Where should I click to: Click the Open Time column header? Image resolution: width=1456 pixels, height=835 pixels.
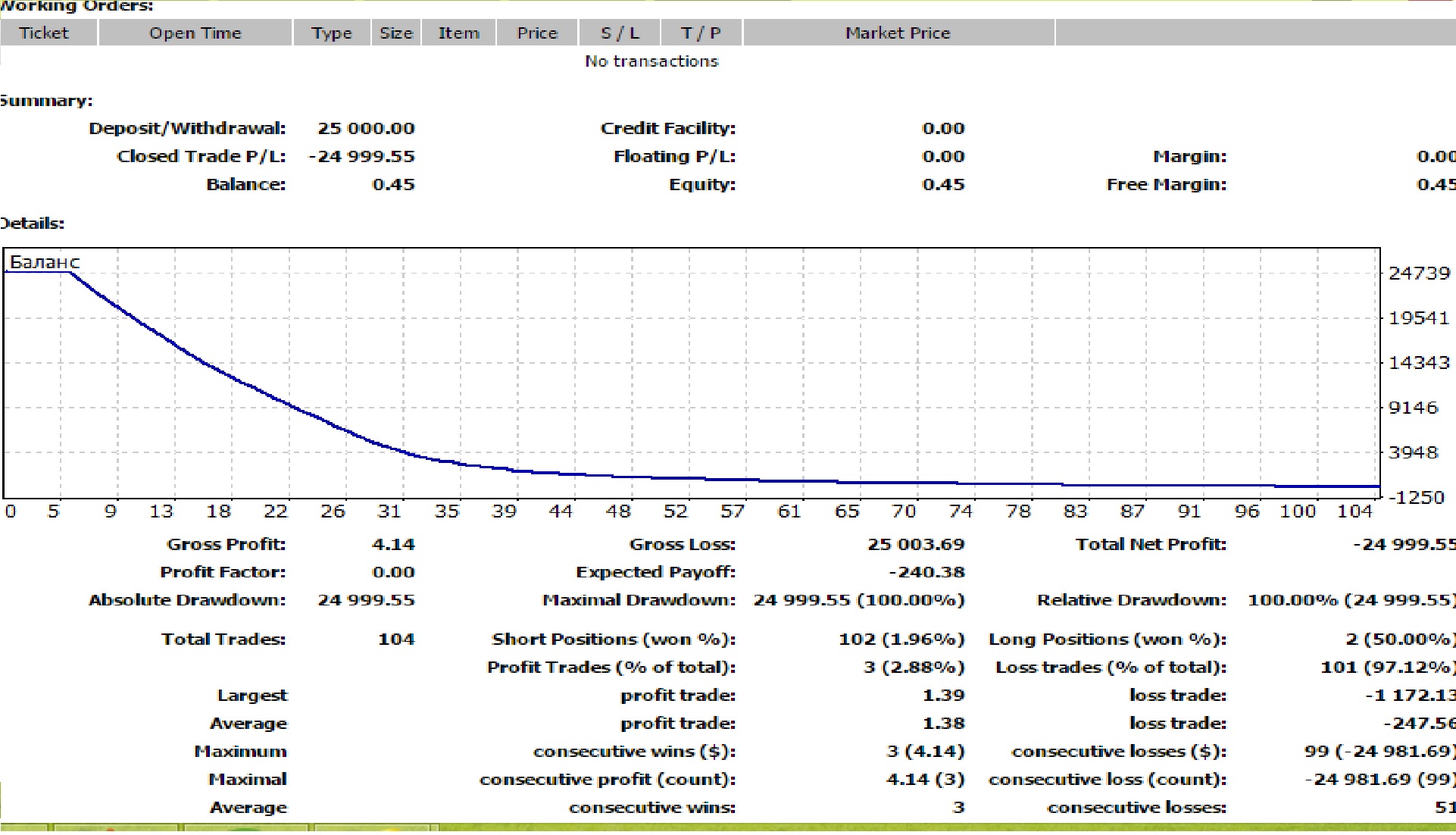(195, 33)
